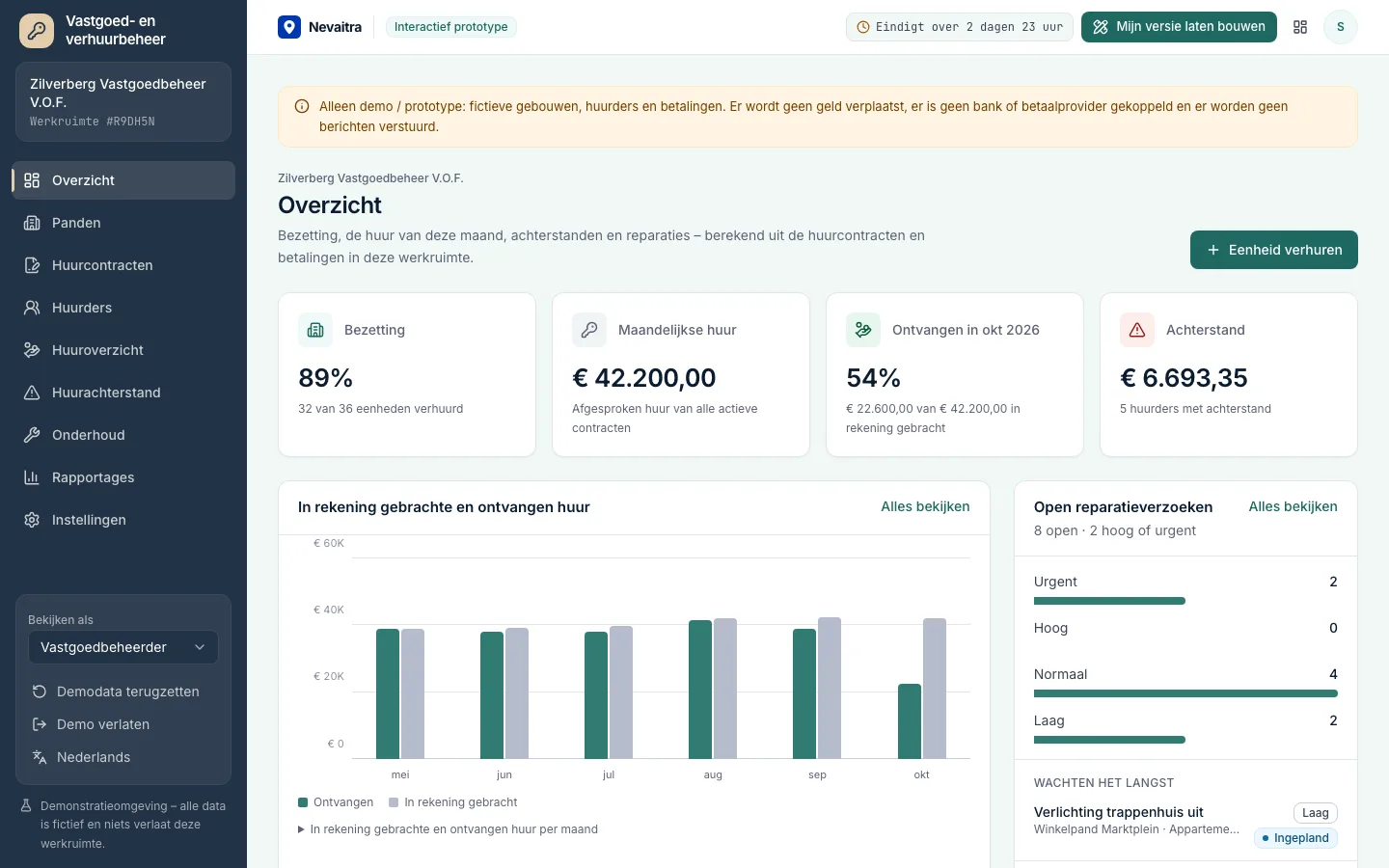Click the Achterstand warning triangle icon

[1137, 330]
